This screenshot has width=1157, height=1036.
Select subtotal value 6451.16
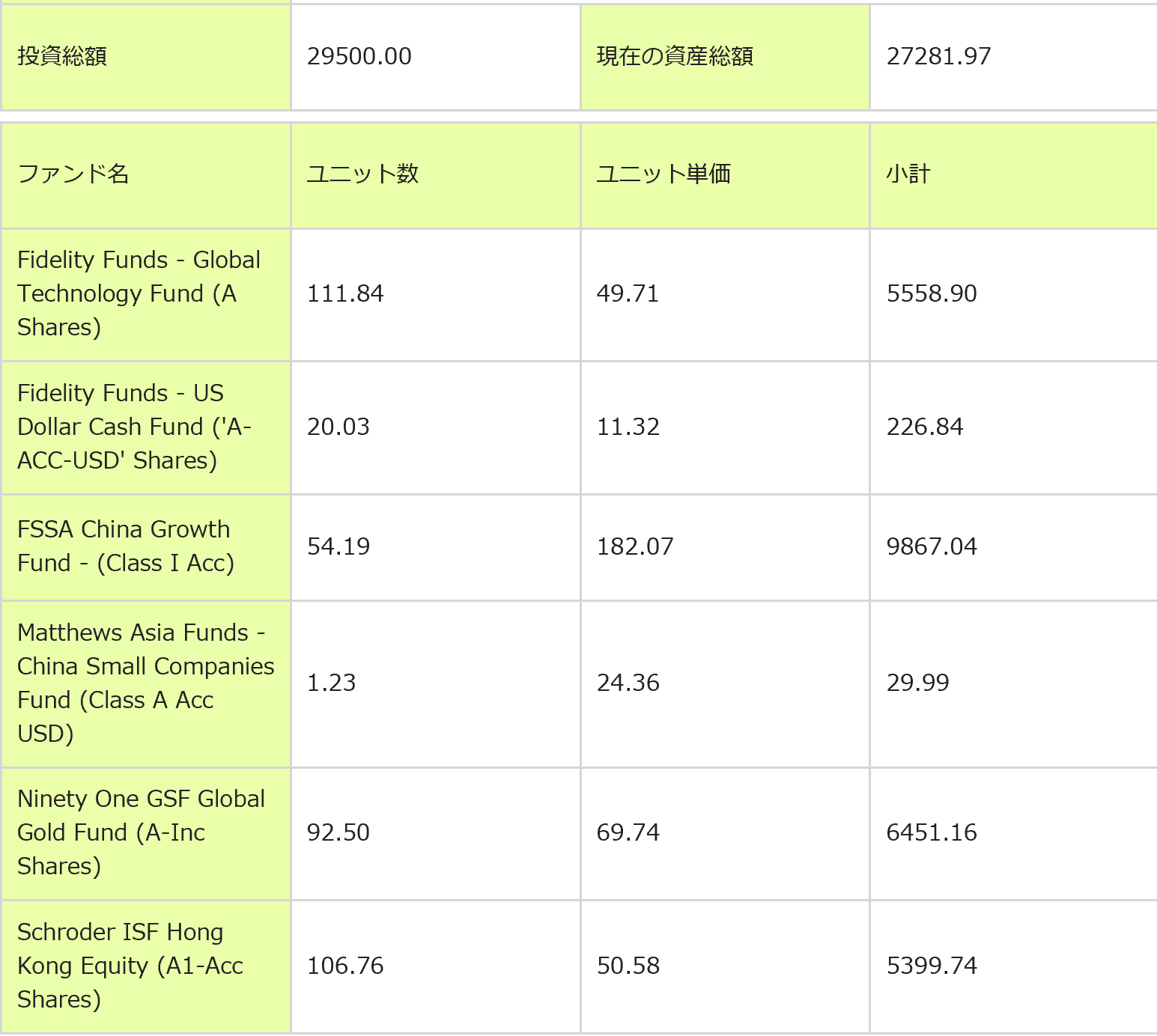pos(932,832)
